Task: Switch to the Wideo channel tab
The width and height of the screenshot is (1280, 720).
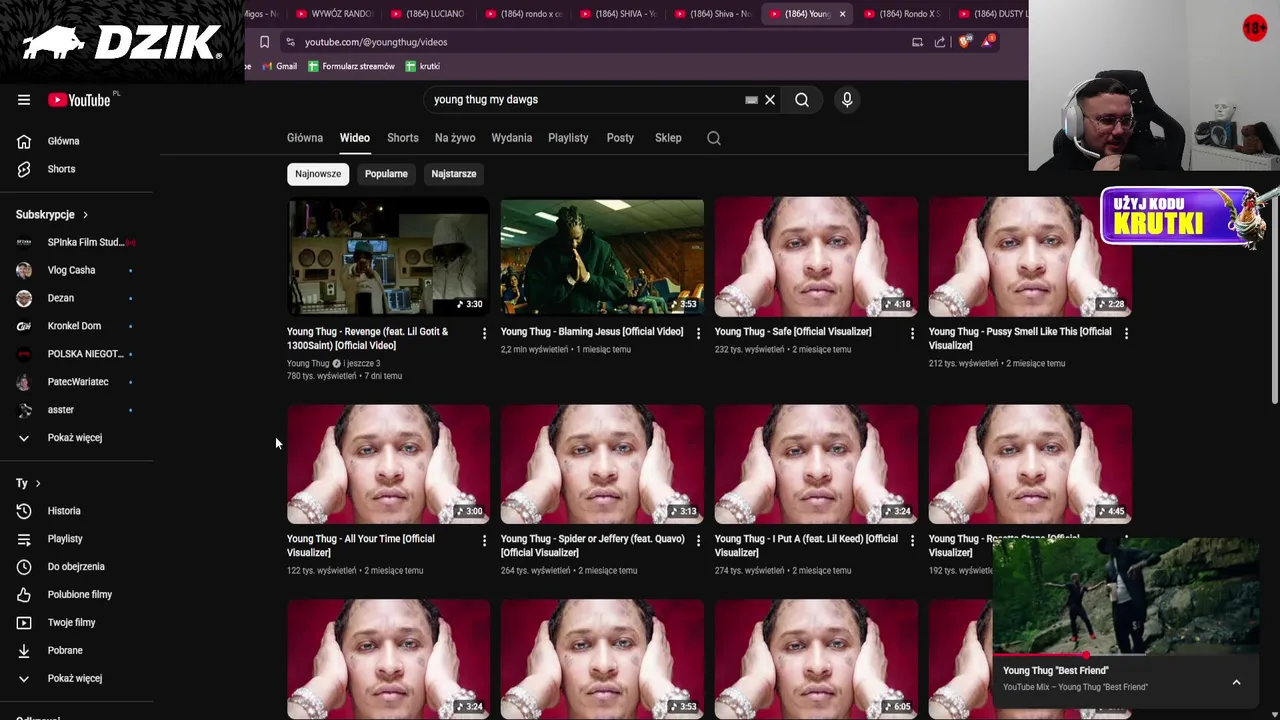Action: pyautogui.click(x=354, y=138)
